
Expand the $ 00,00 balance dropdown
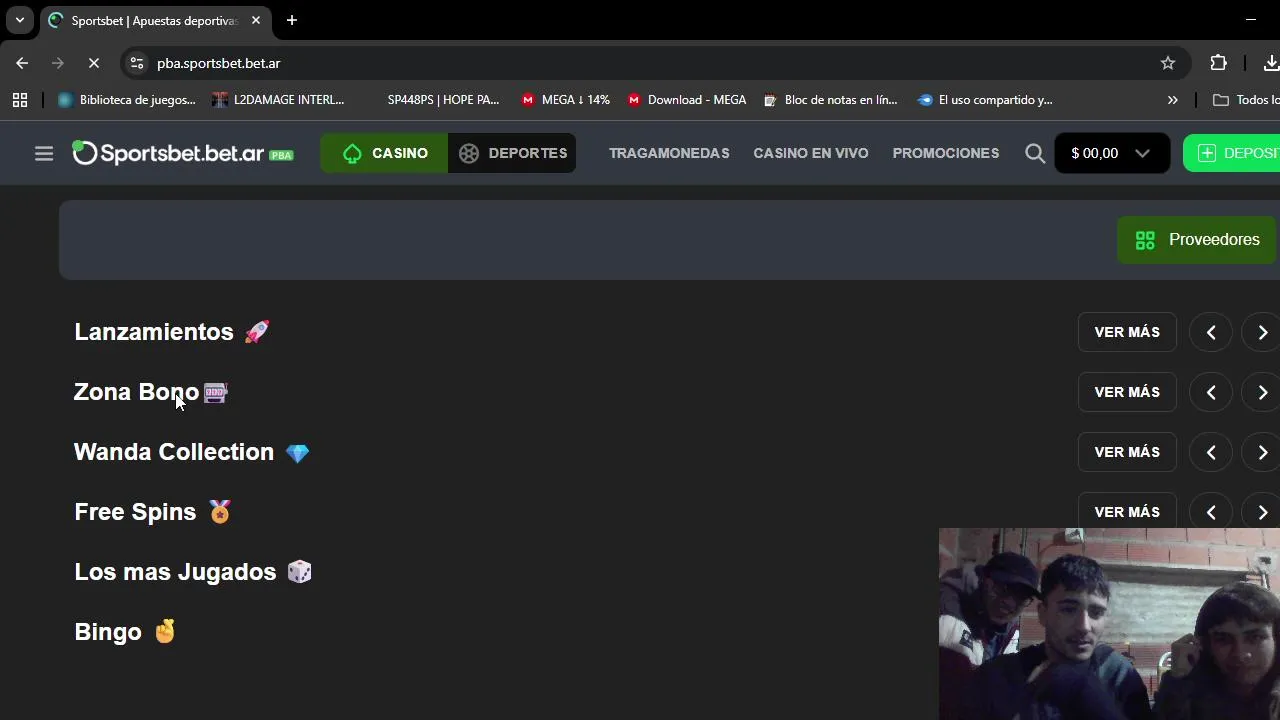1112,153
